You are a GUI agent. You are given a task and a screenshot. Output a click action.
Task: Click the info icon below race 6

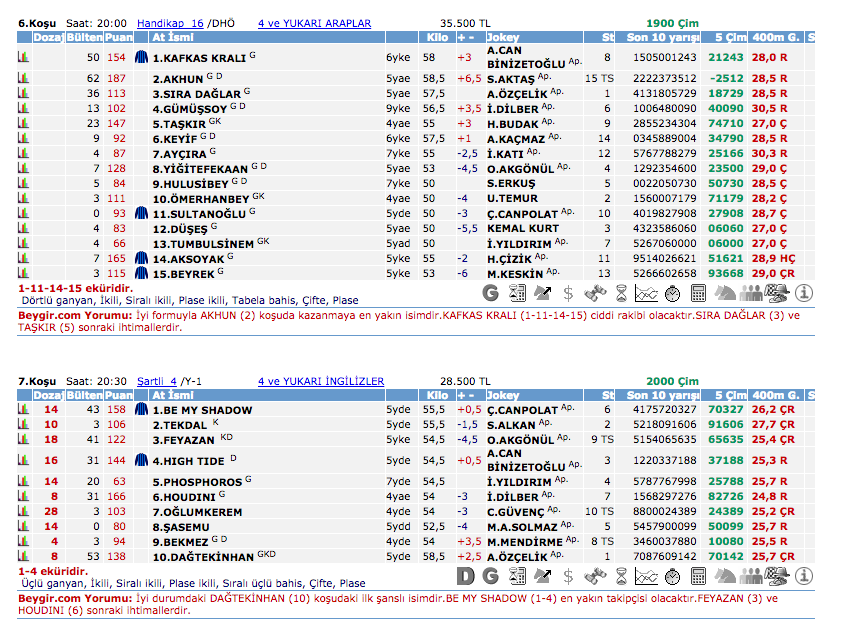coord(804,293)
